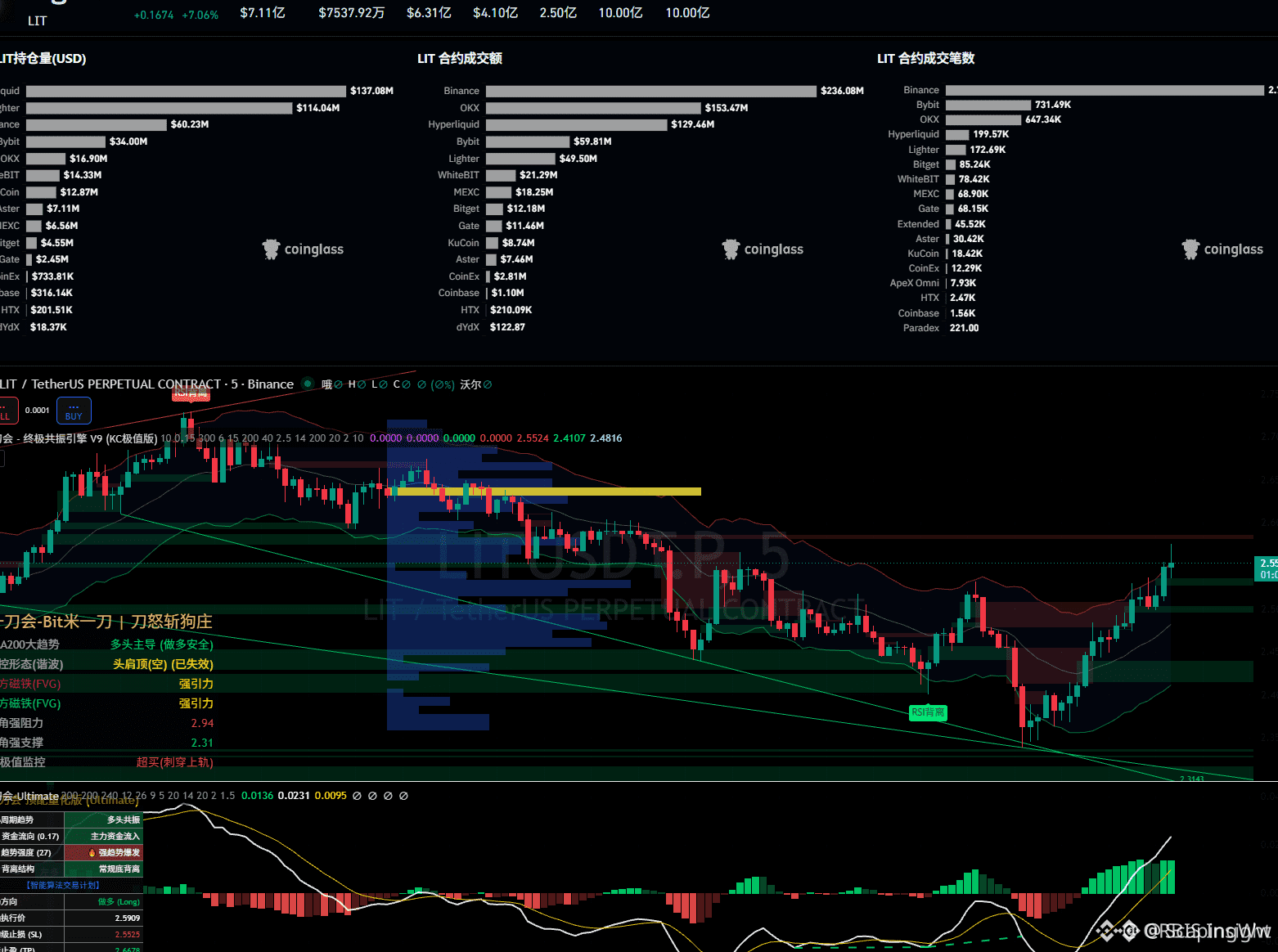Click the $7.11亿 stat in the header
The width and height of the screenshot is (1278, 952).
(263, 13)
